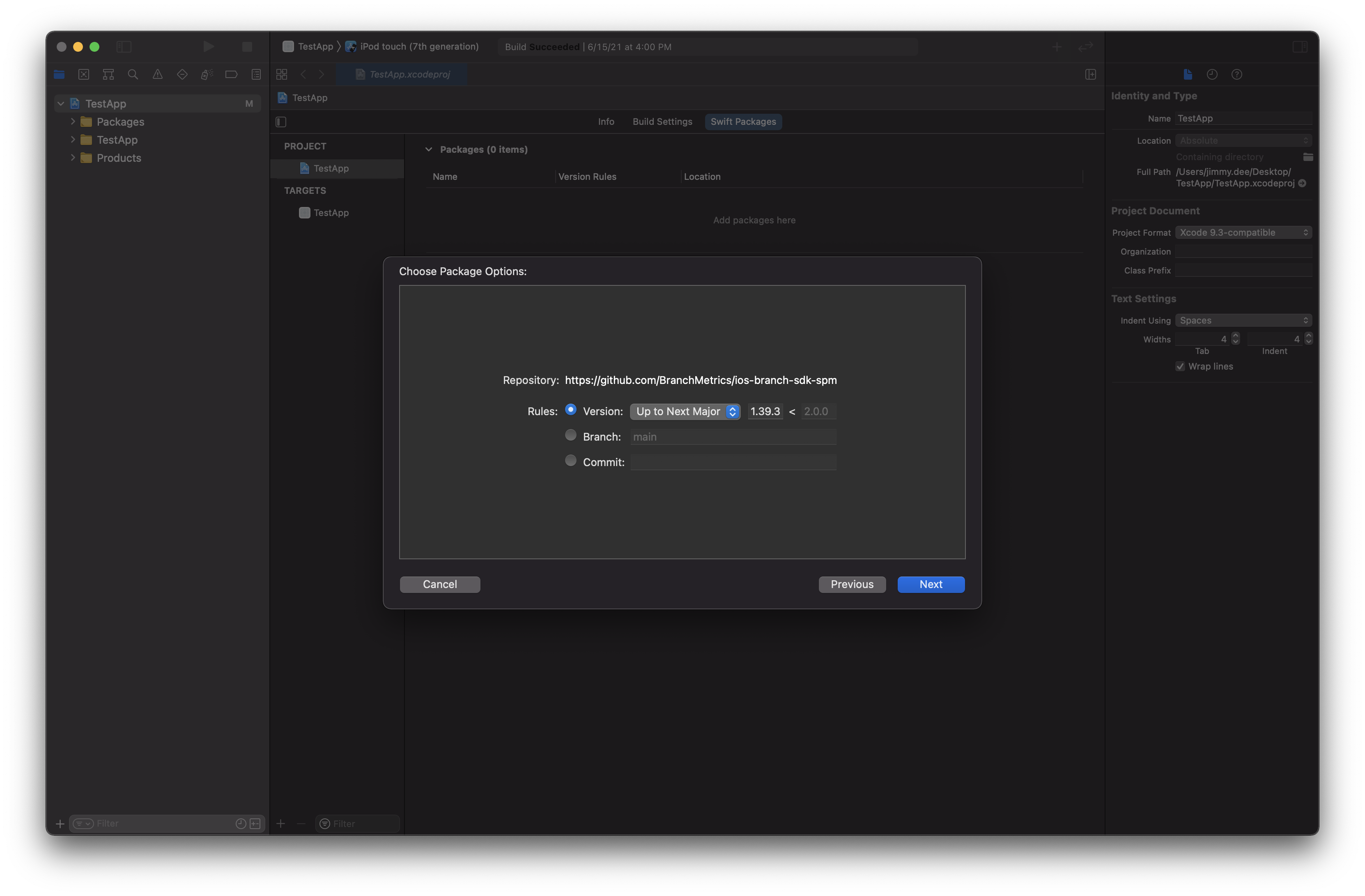
Task: Adjust the Indent width stepper
Action: [x=1308, y=339]
